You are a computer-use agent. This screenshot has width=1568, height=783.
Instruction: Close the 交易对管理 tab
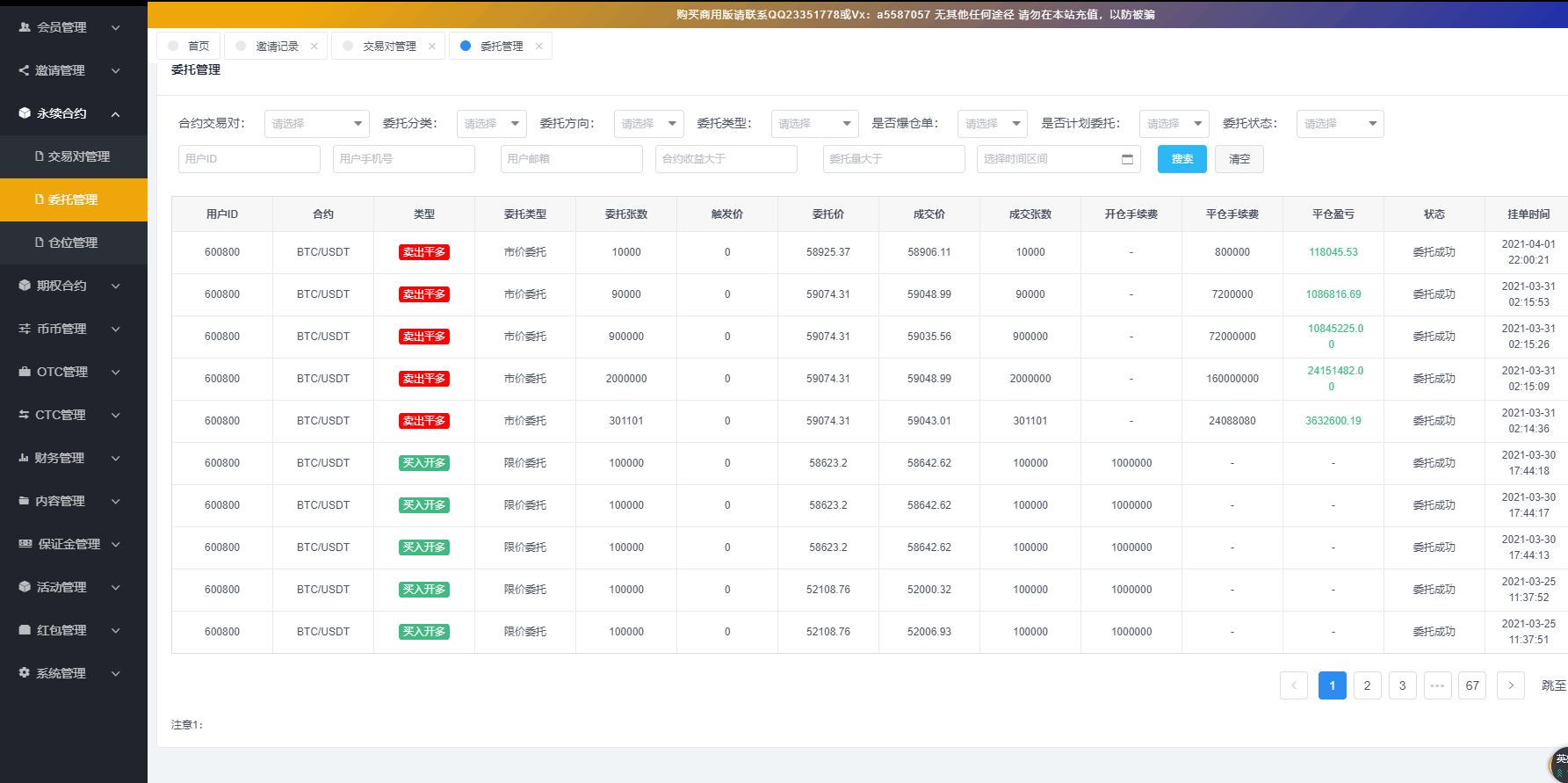pyautogui.click(x=432, y=47)
